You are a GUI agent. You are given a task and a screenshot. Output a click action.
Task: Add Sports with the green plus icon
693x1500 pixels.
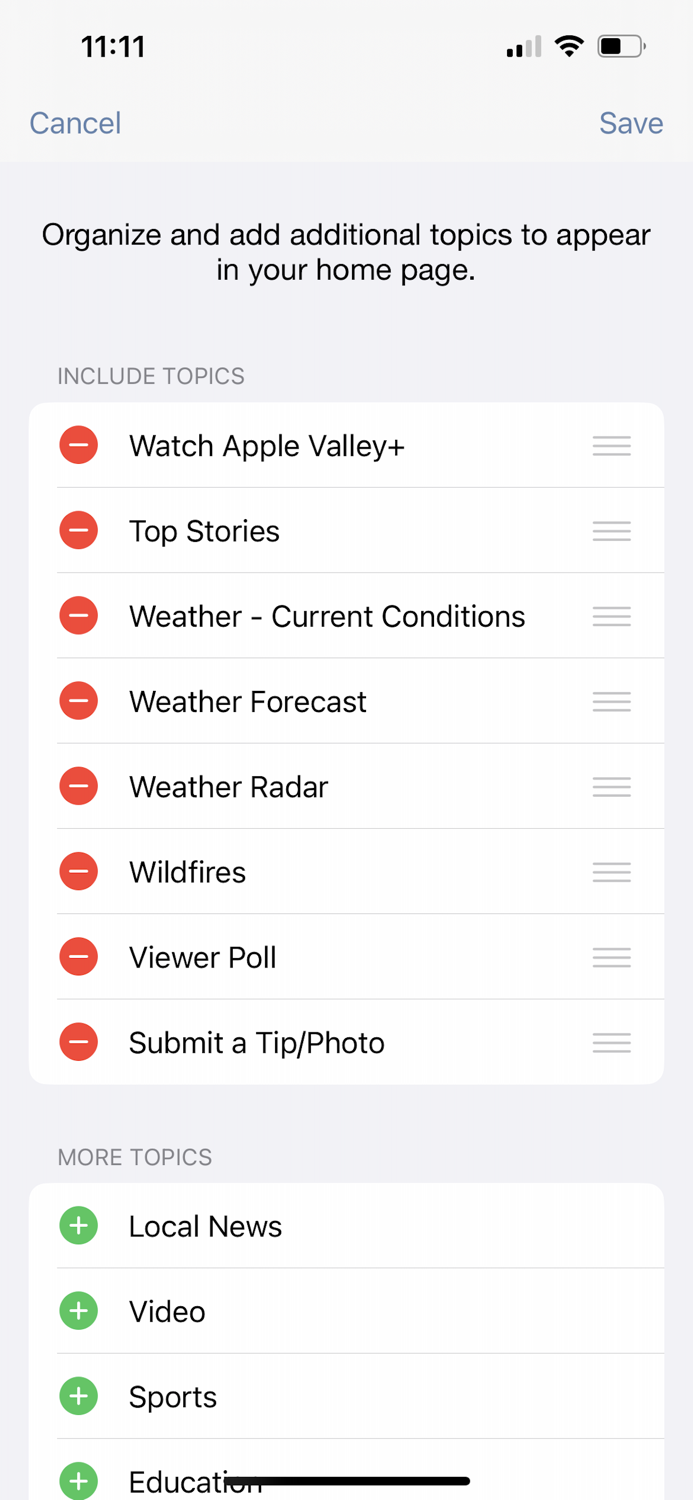click(x=78, y=1396)
